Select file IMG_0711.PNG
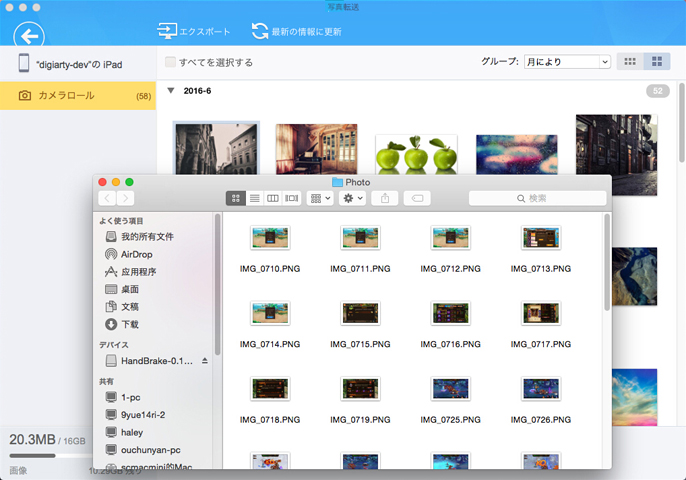 tap(360, 249)
